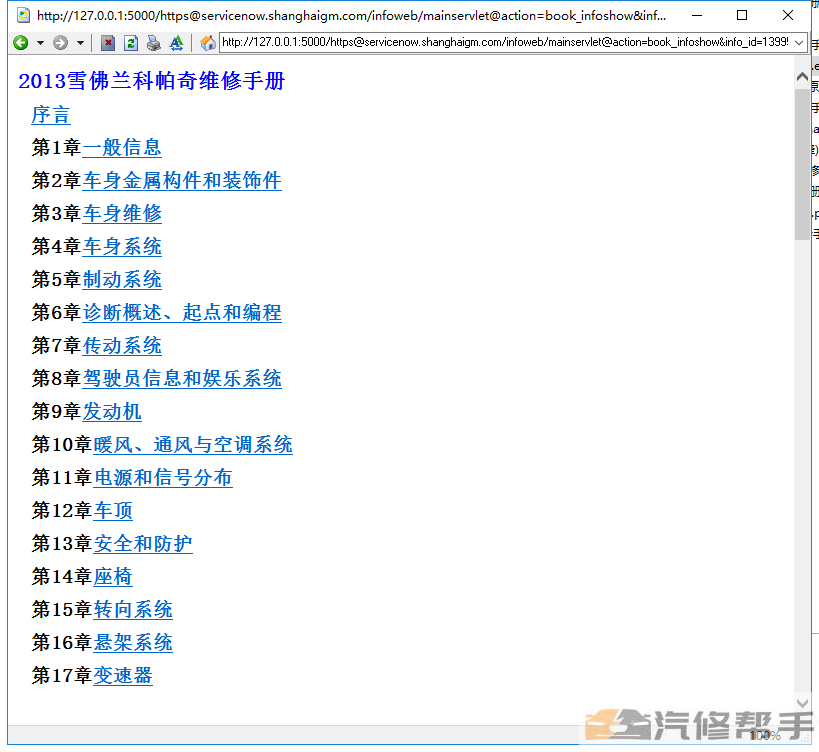Close the browser window
Image resolution: width=819 pixels, height=752 pixels.
pos(788,16)
